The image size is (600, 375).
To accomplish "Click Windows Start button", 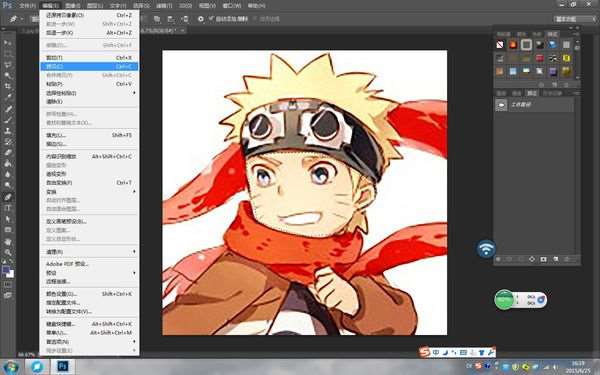I will click(11, 367).
